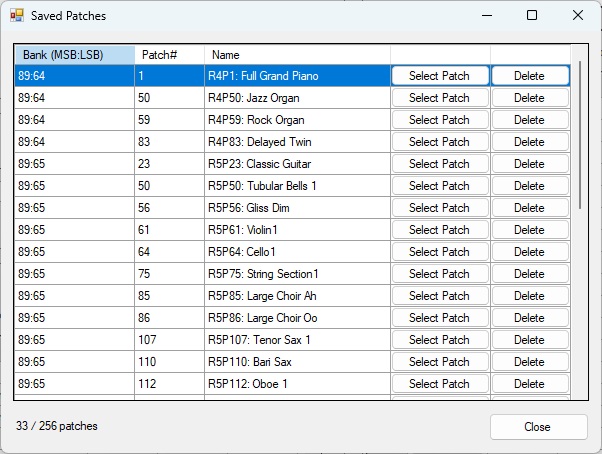Viewport: 602px width, 454px height.
Task: Click the vertical scrollbar thumb
Action: [x=580, y=135]
